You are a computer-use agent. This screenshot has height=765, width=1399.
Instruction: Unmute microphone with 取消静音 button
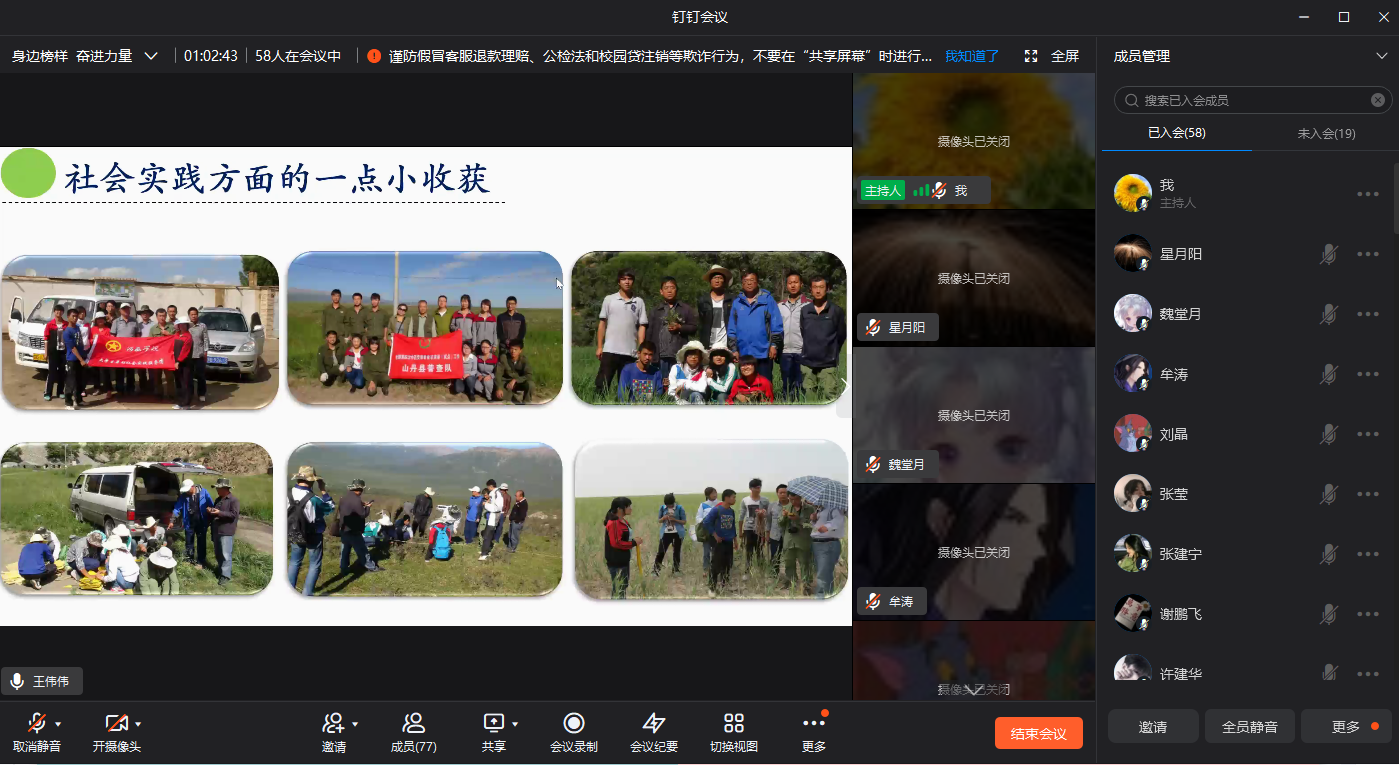tap(36, 724)
